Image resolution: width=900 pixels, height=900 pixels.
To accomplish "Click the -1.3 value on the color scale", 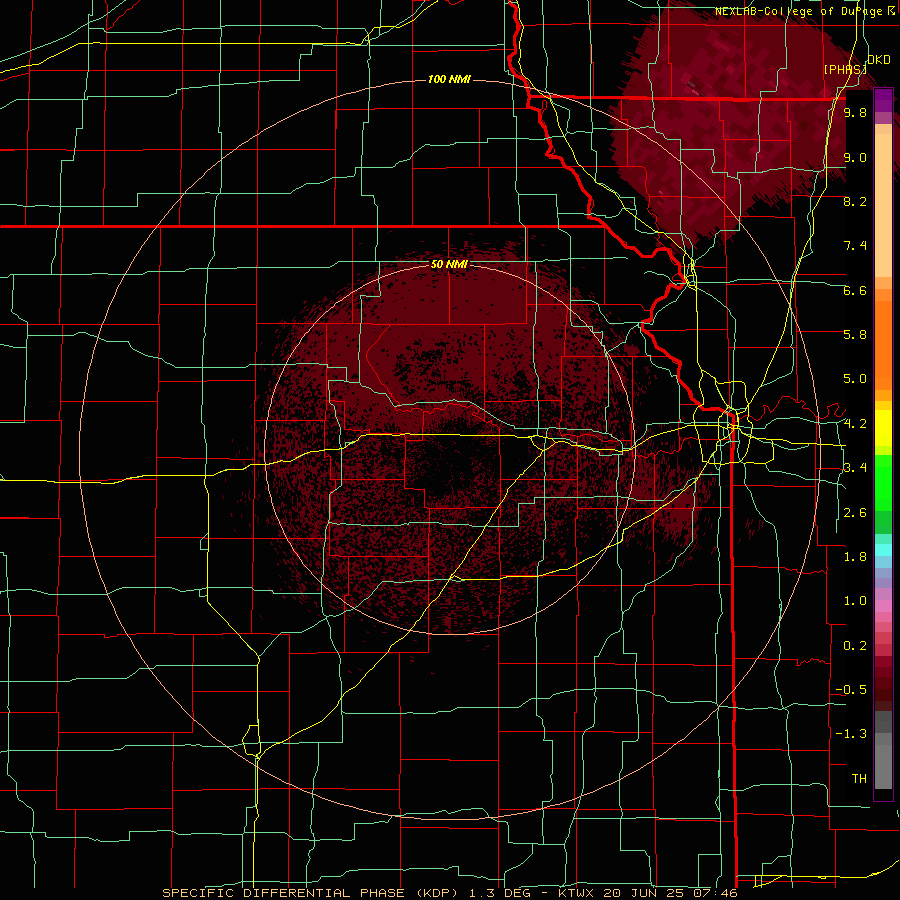I will (851, 734).
